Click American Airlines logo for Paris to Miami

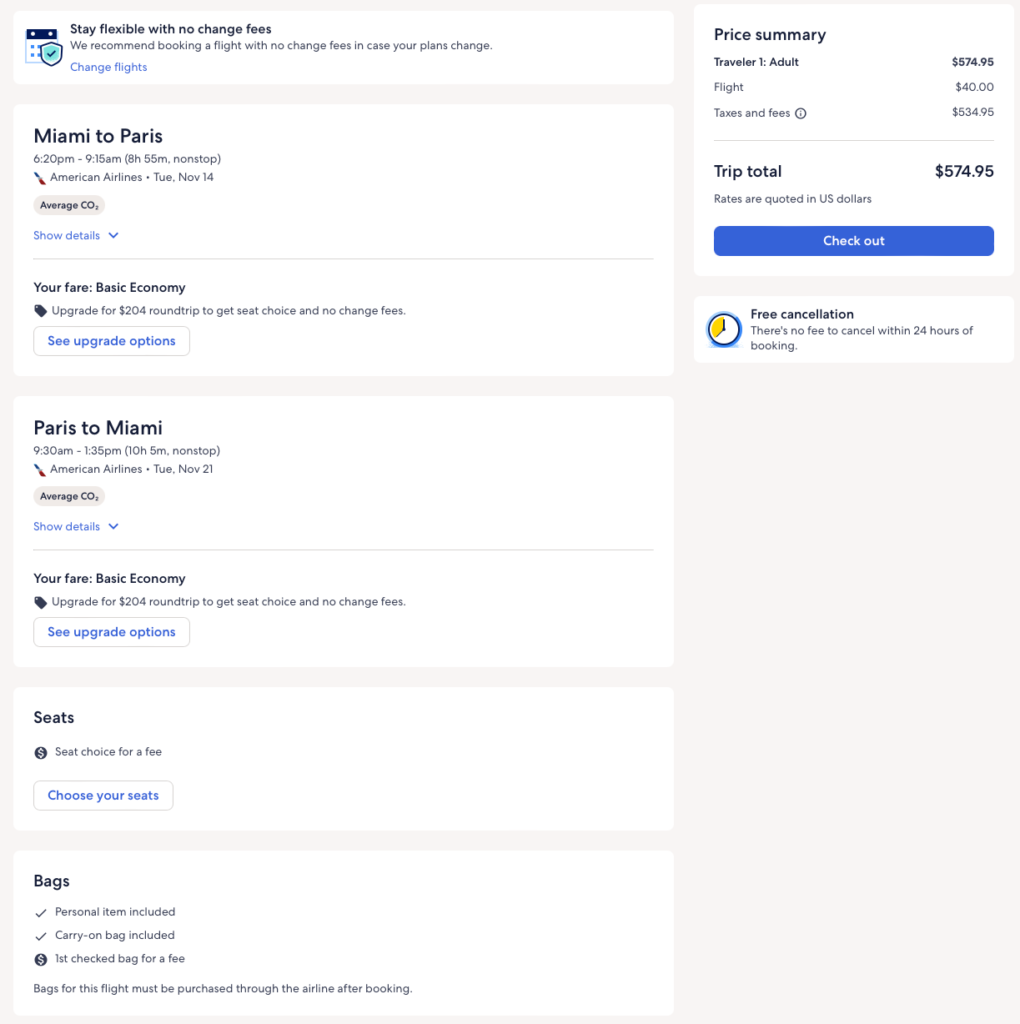click(40, 469)
